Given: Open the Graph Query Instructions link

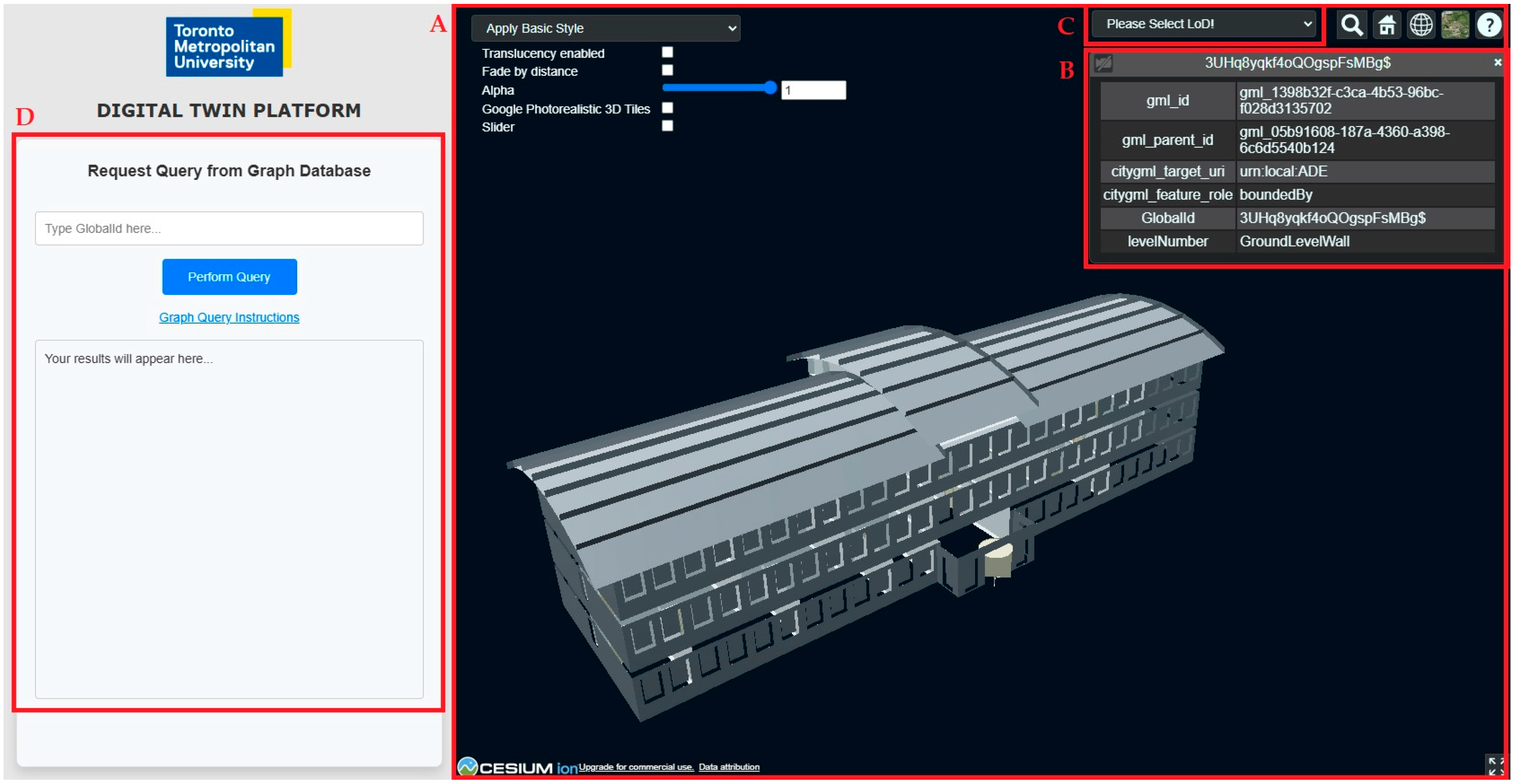Looking at the screenshot, I should pos(229,317).
